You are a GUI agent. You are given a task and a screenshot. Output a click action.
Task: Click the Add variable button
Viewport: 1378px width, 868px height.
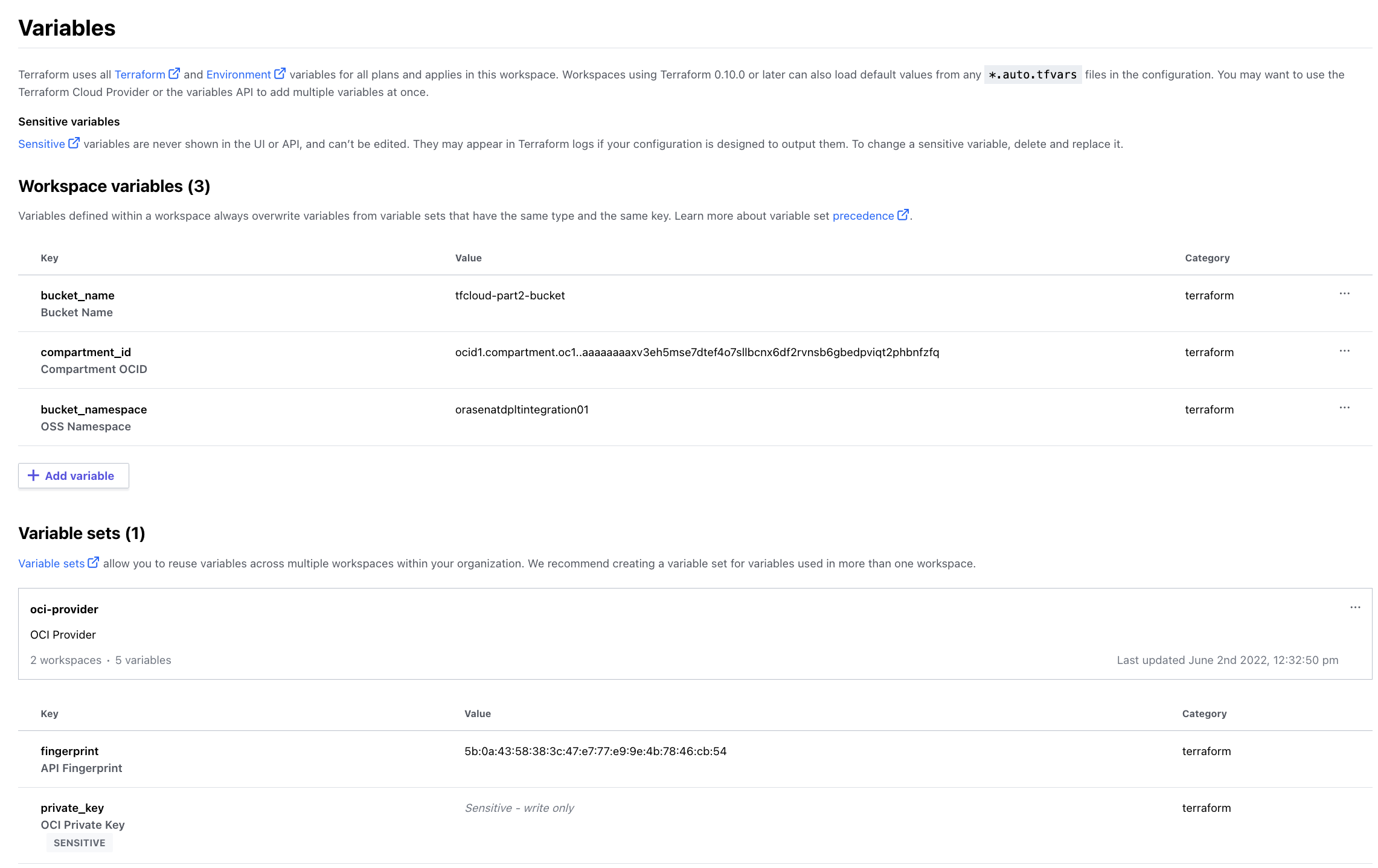[74, 476]
